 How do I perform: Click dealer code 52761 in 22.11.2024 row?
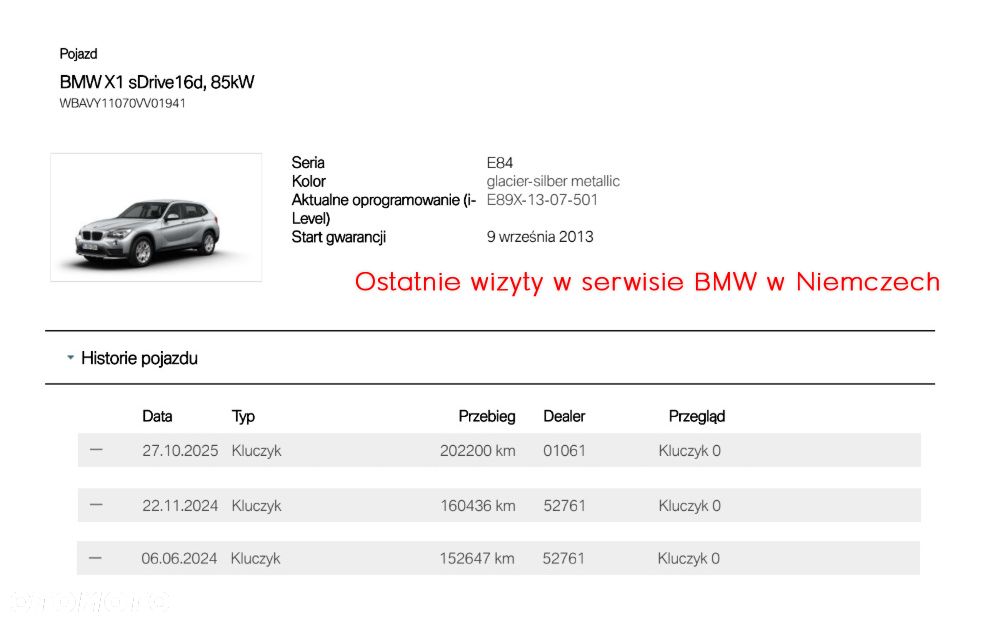pos(564,506)
